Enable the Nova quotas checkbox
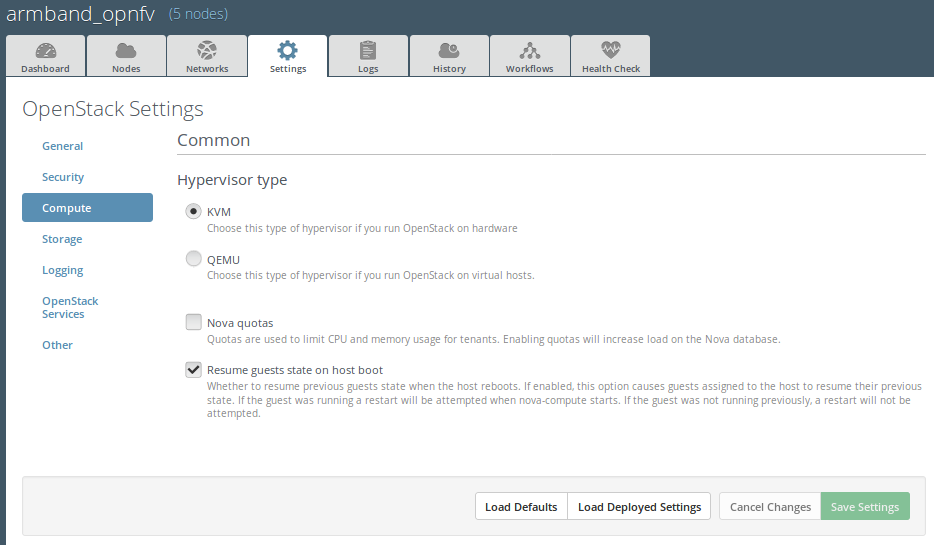Viewport: 934px width, 545px height. (194, 322)
